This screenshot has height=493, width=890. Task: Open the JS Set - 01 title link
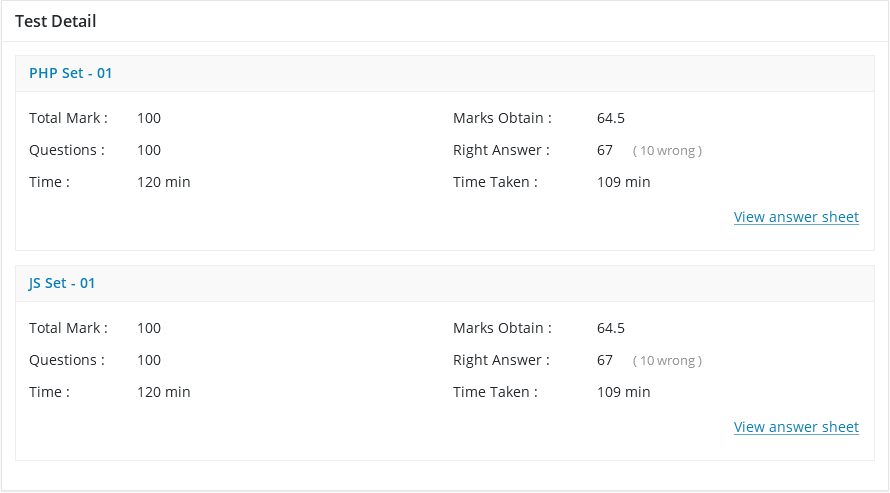tap(62, 283)
